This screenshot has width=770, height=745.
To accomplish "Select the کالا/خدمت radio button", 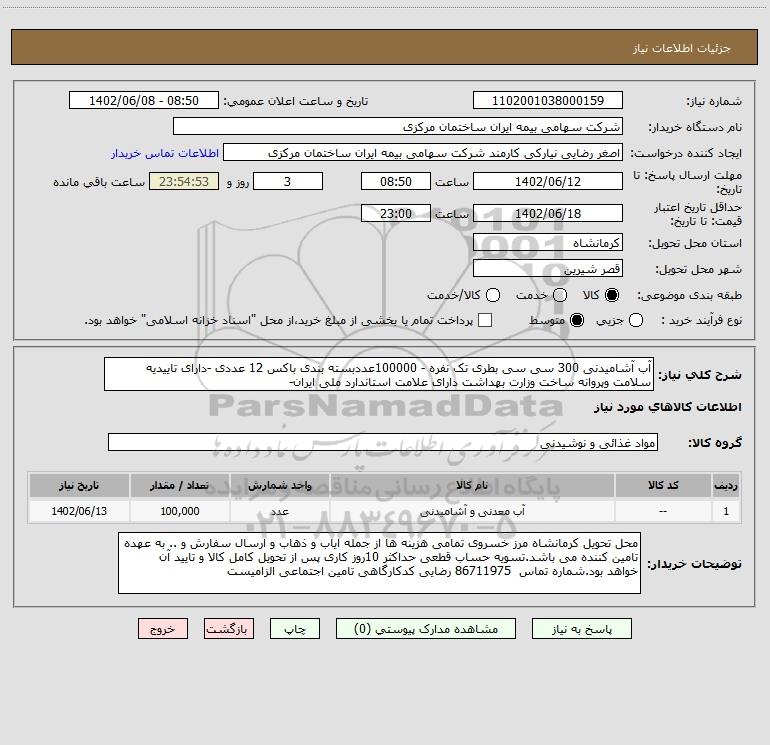I will (493, 295).
